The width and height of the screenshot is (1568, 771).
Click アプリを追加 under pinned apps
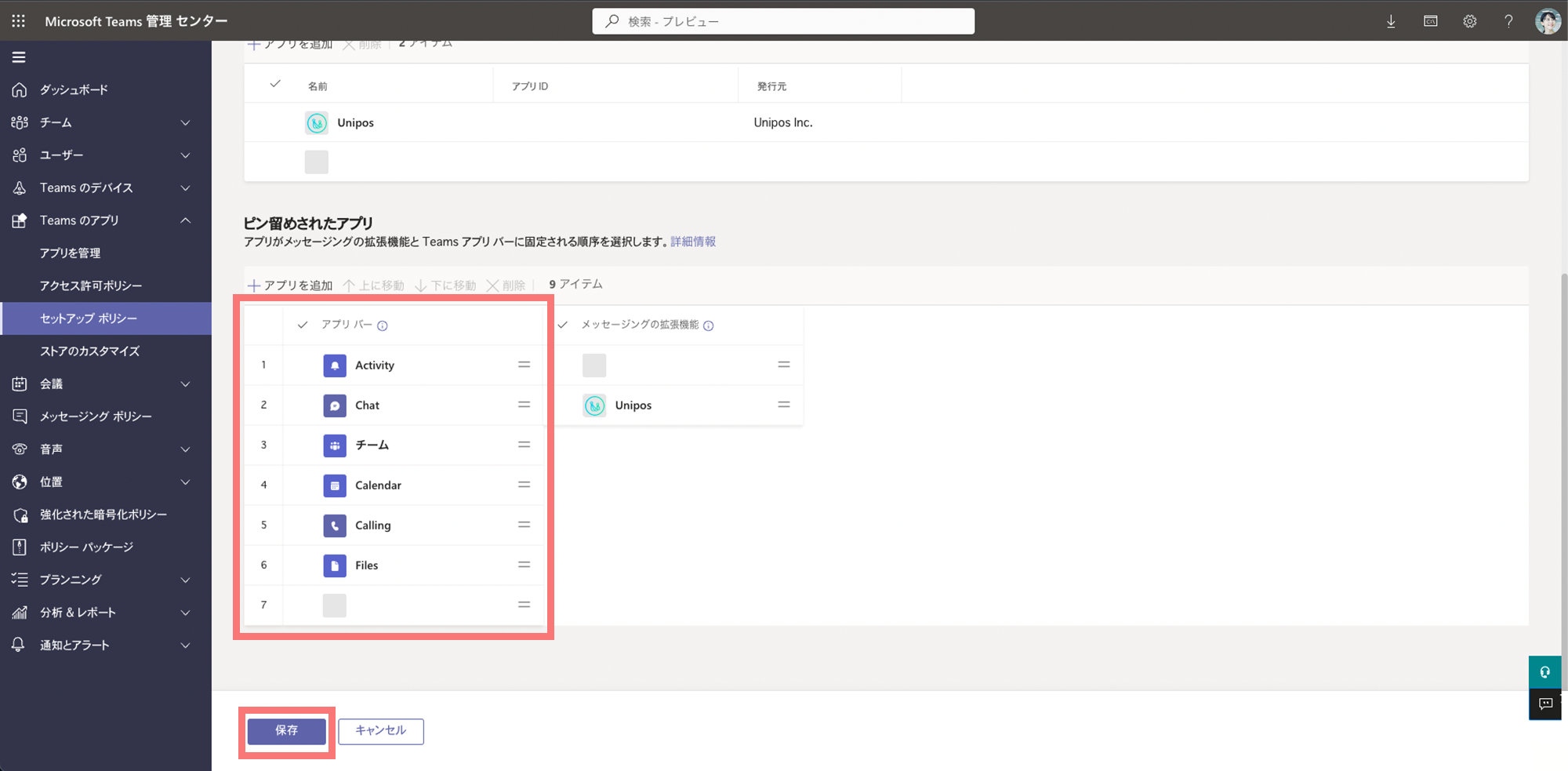click(x=290, y=285)
